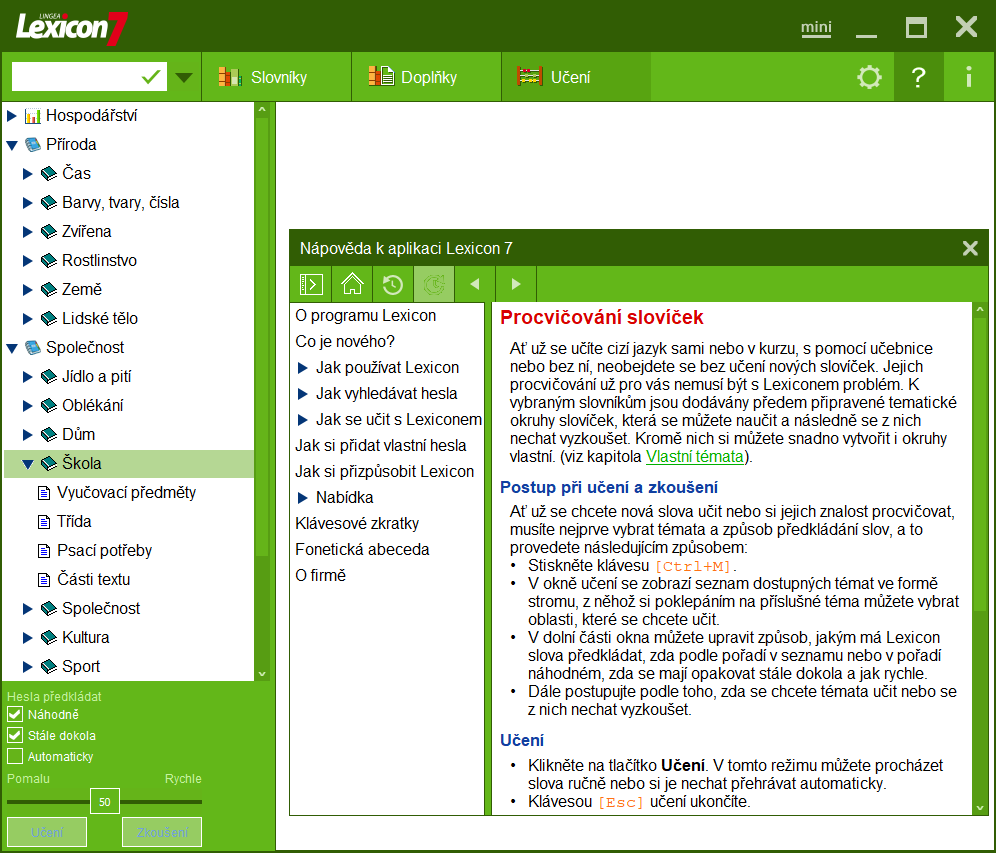The image size is (996, 853).
Task: Open Klávesové zkratky help topic
Action: coord(357,523)
